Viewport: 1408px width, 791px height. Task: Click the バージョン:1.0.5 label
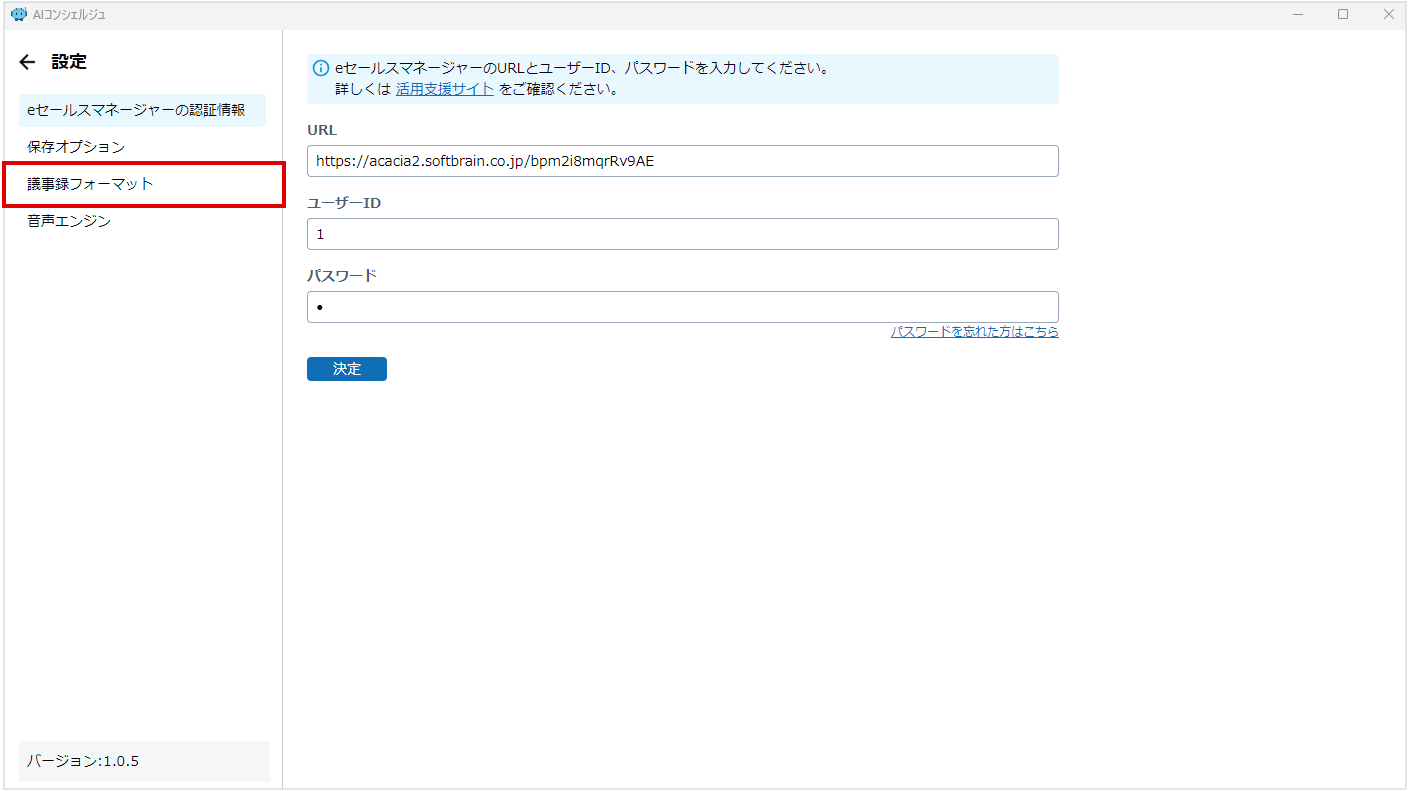83,761
